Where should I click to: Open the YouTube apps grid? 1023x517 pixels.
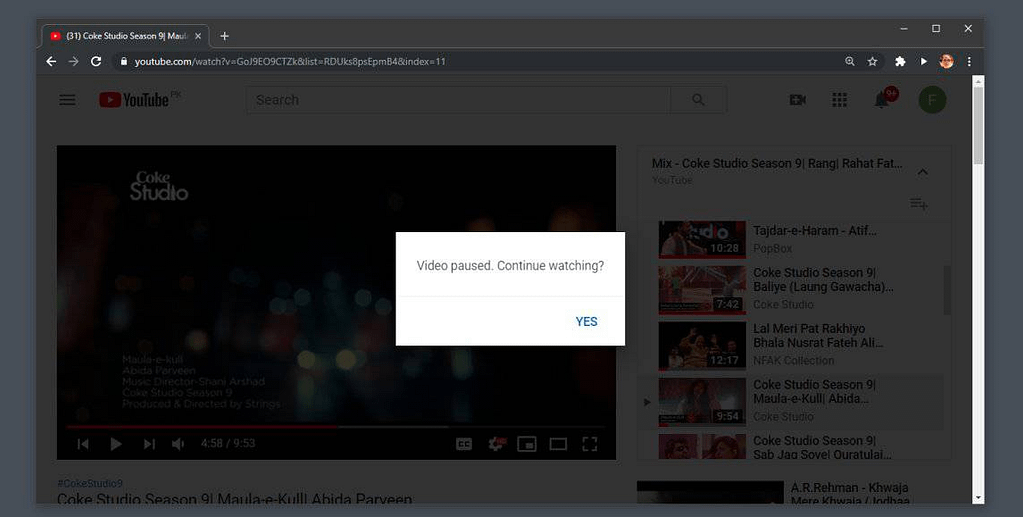click(840, 100)
